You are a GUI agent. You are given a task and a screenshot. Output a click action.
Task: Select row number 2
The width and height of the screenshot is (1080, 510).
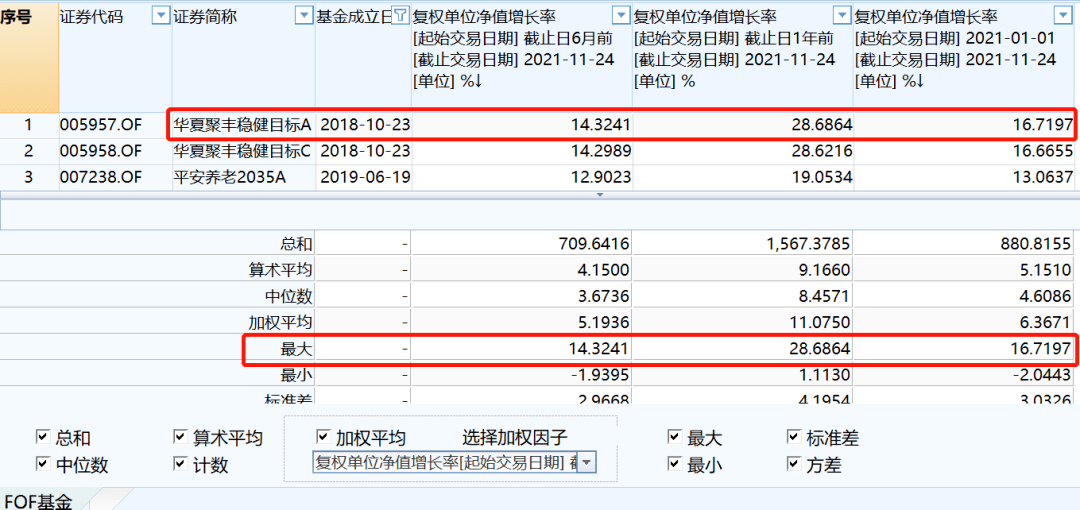(29, 152)
